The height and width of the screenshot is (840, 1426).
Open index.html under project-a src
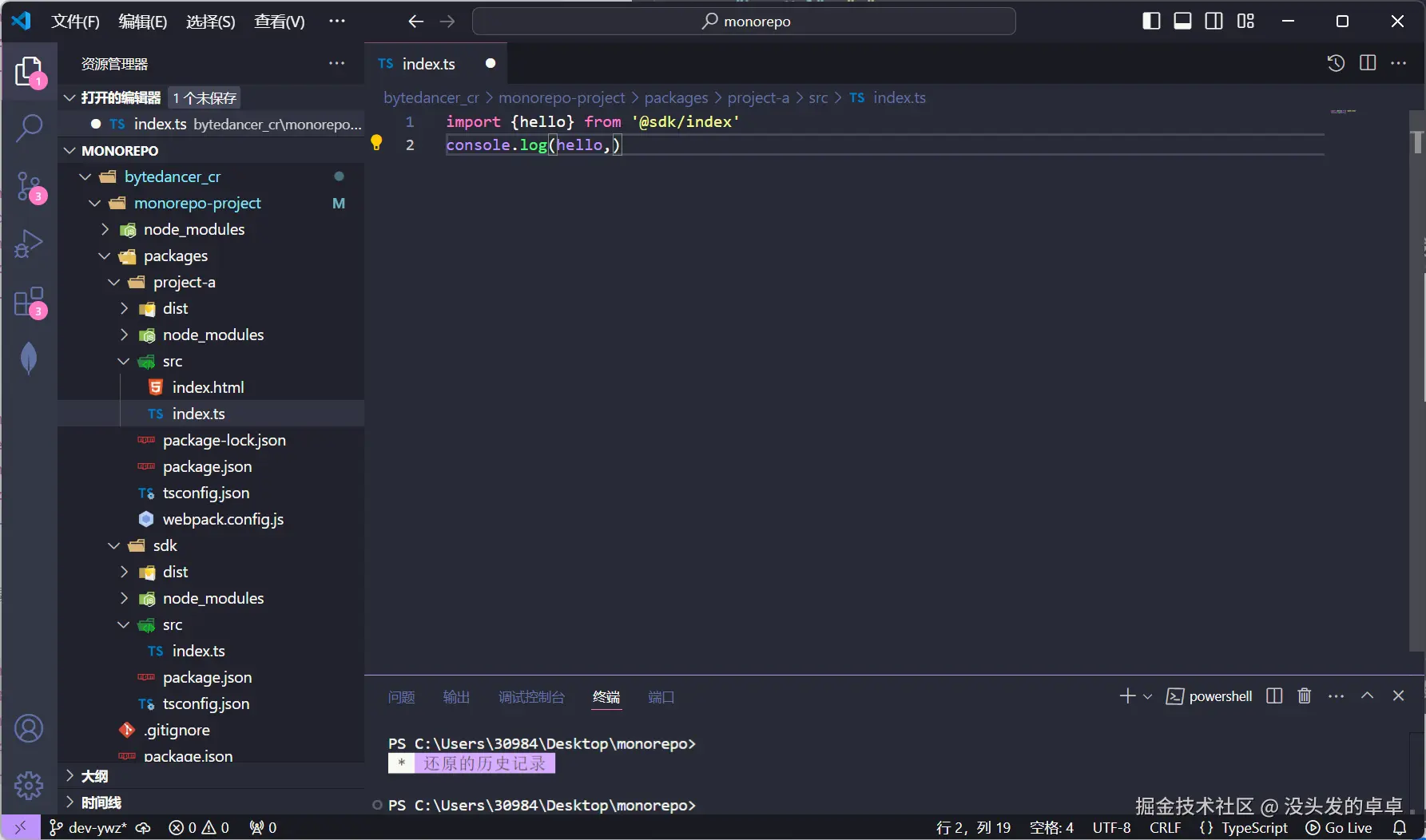point(208,387)
